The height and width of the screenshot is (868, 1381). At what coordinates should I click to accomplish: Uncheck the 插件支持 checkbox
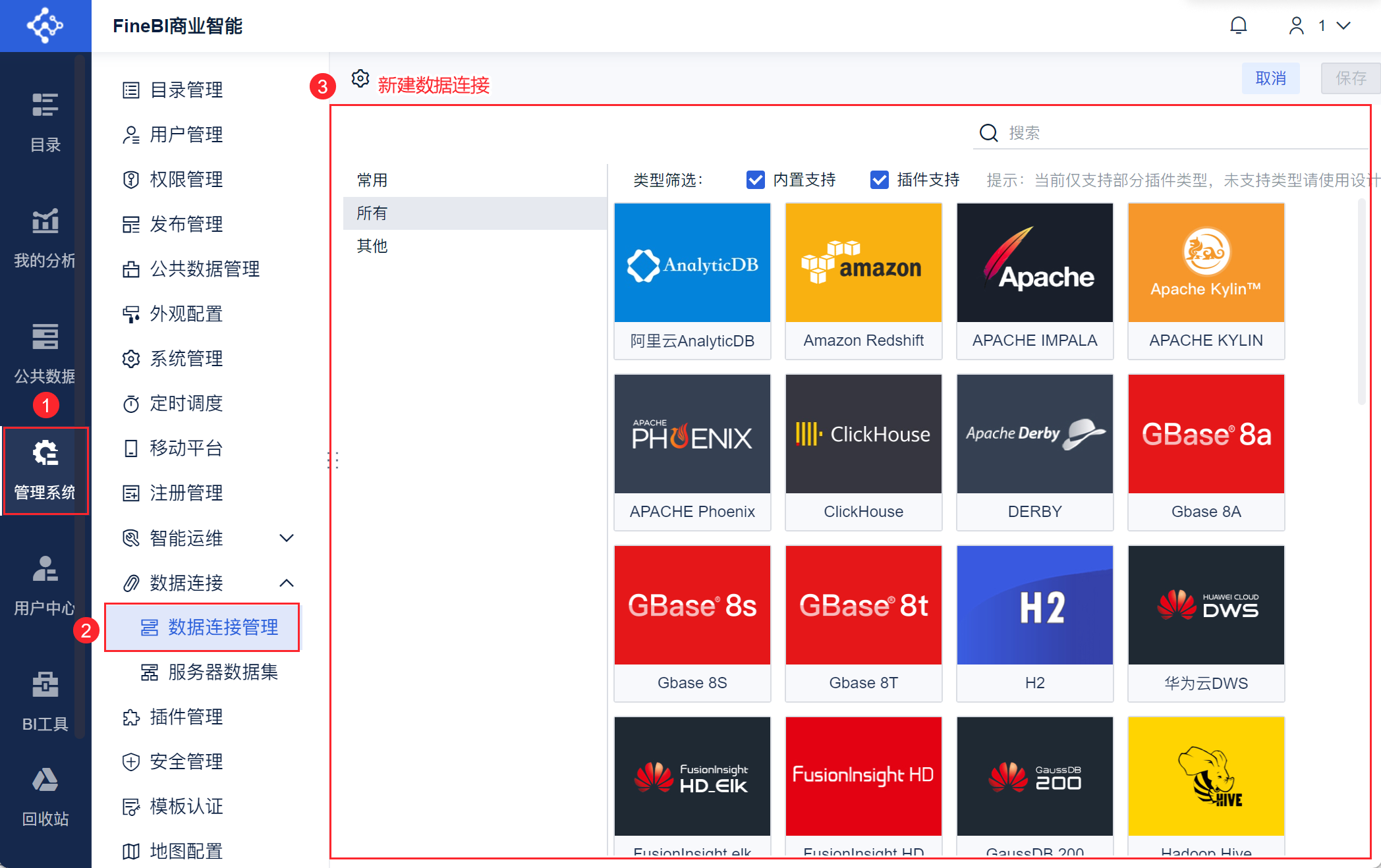(879, 179)
